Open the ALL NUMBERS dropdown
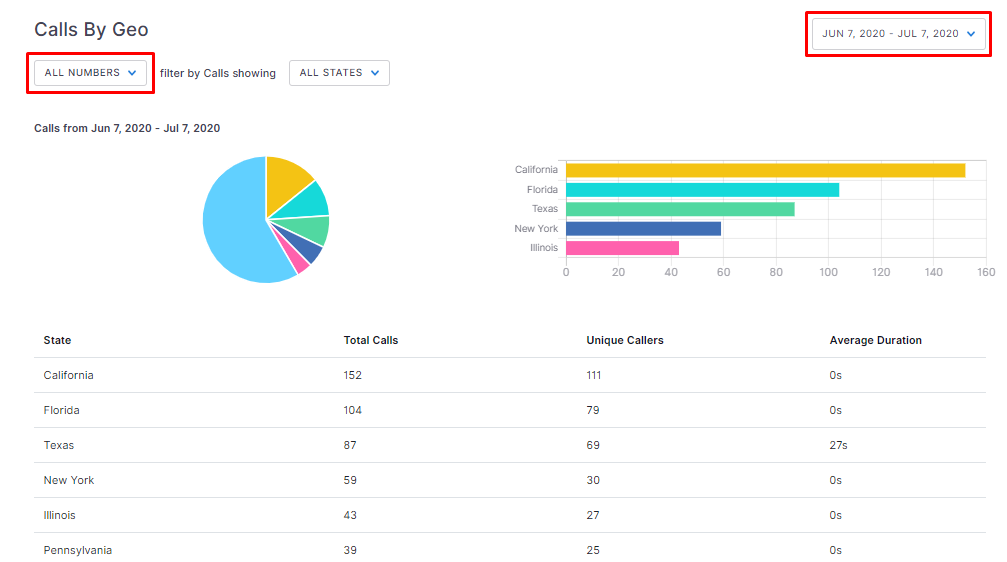Image resolution: width=1007 pixels, height=562 pixels. pyautogui.click(x=90, y=73)
